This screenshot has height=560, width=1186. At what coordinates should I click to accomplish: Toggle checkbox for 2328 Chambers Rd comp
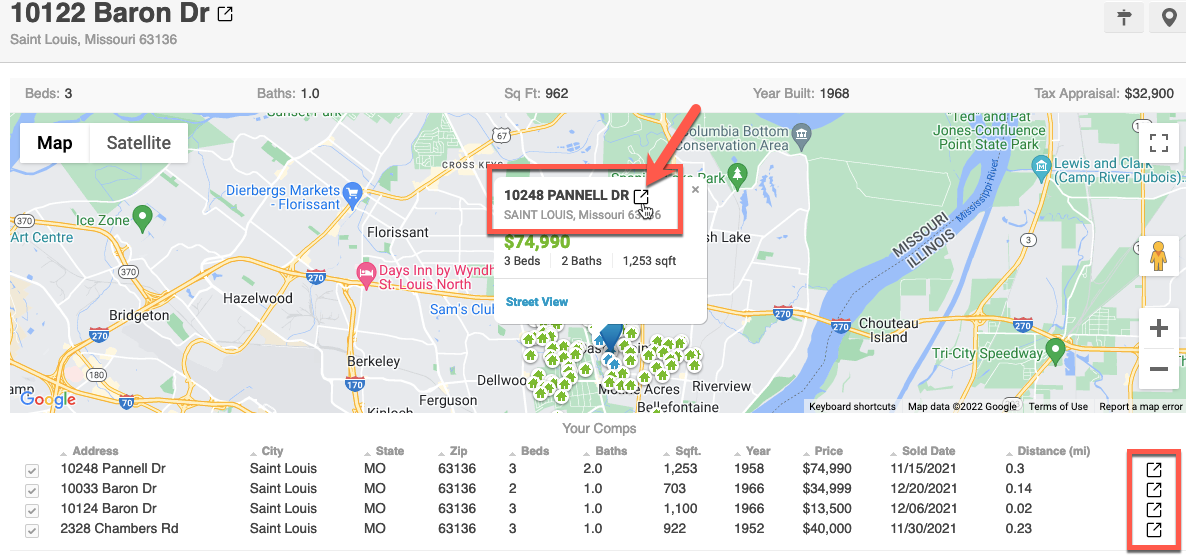[x=32, y=530]
